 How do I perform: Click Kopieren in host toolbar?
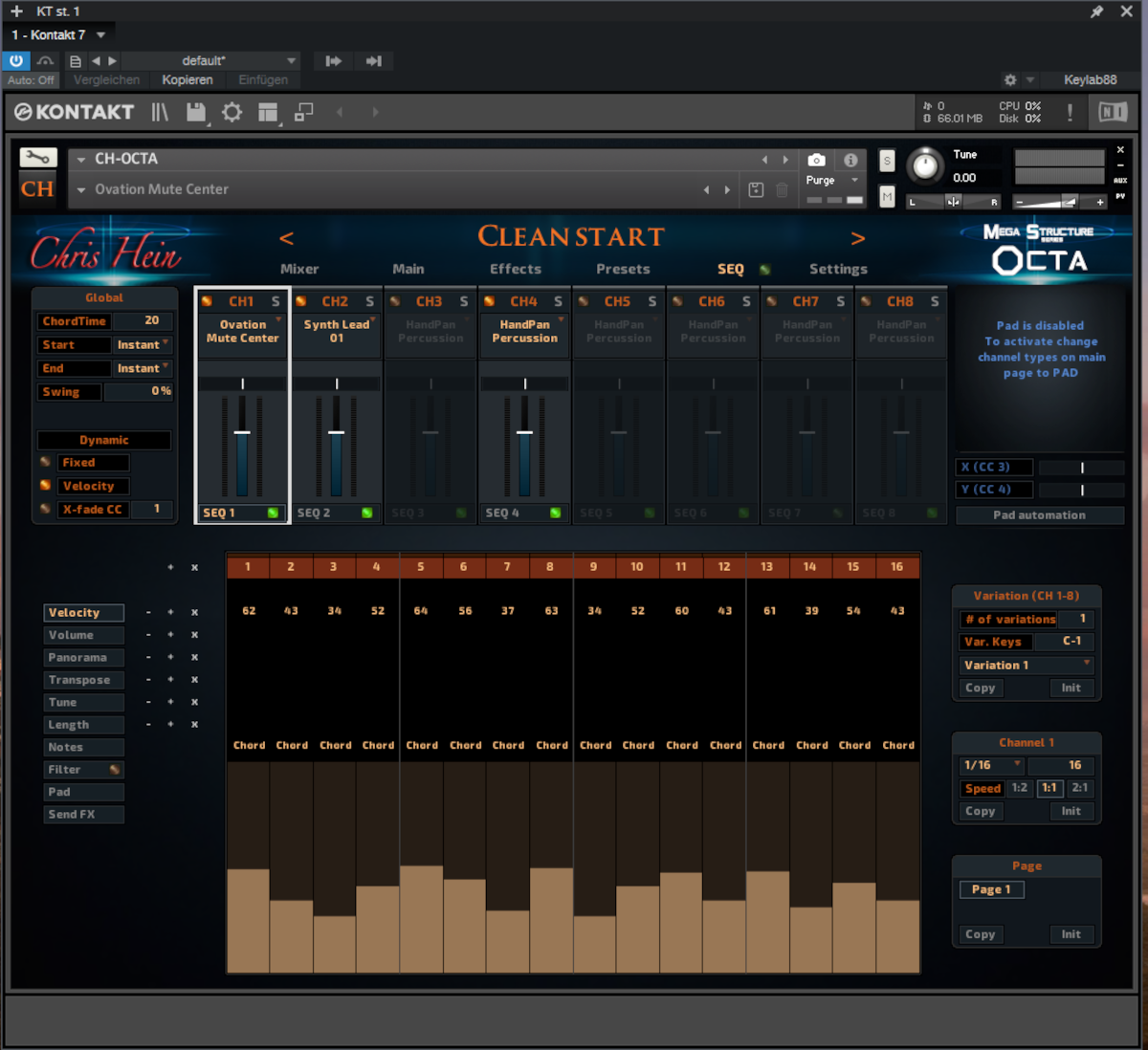tap(188, 80)
